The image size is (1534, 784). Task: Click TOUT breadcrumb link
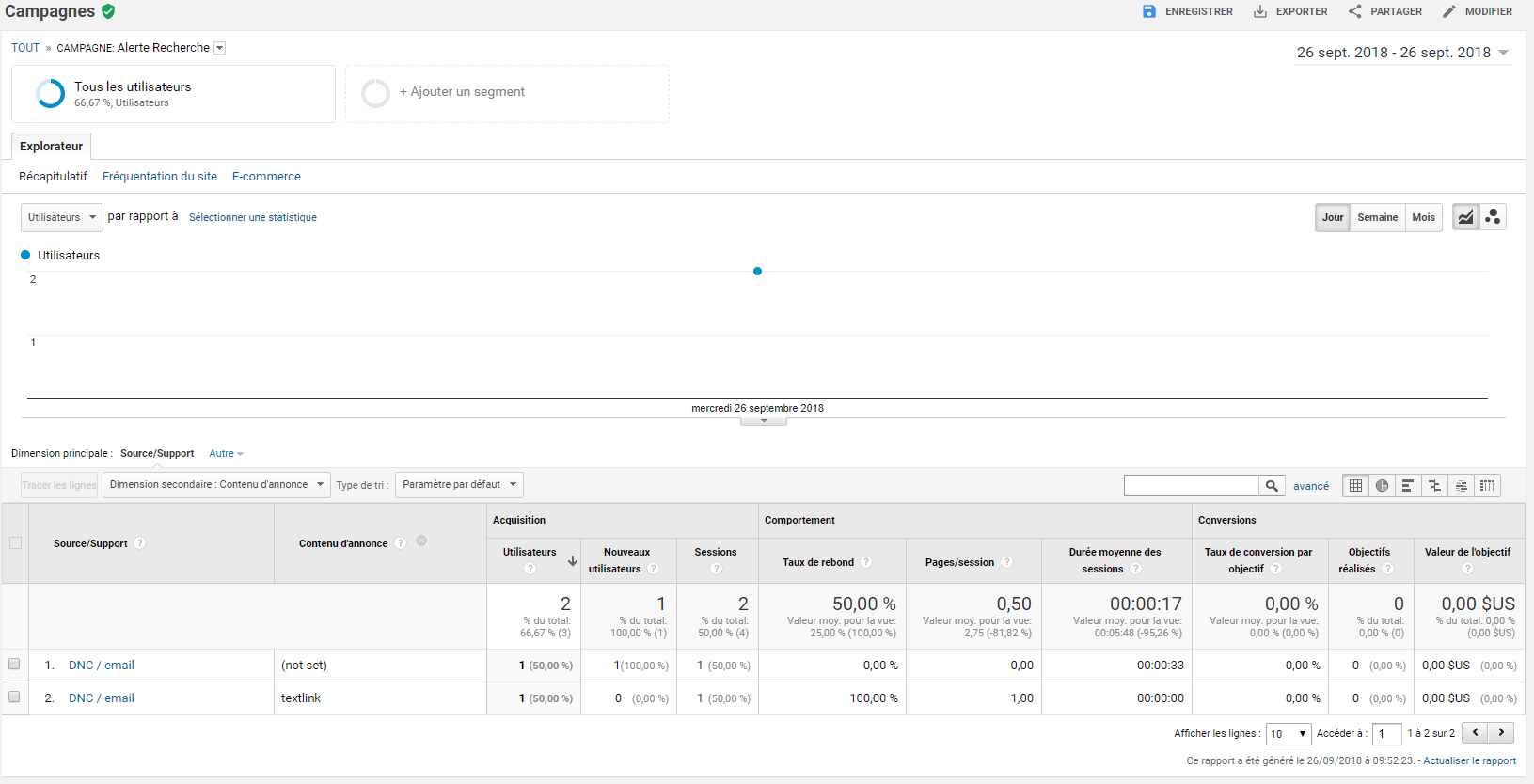(25, 48)
